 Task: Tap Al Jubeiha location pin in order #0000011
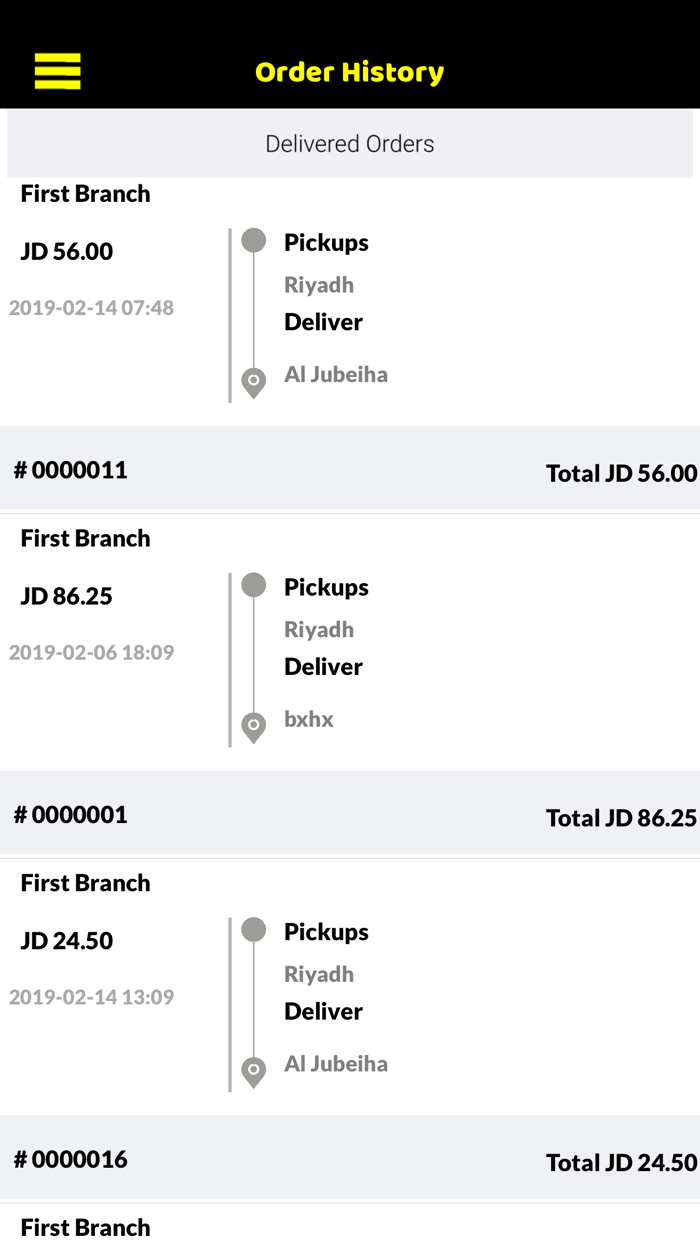click(x=254, y=381)
